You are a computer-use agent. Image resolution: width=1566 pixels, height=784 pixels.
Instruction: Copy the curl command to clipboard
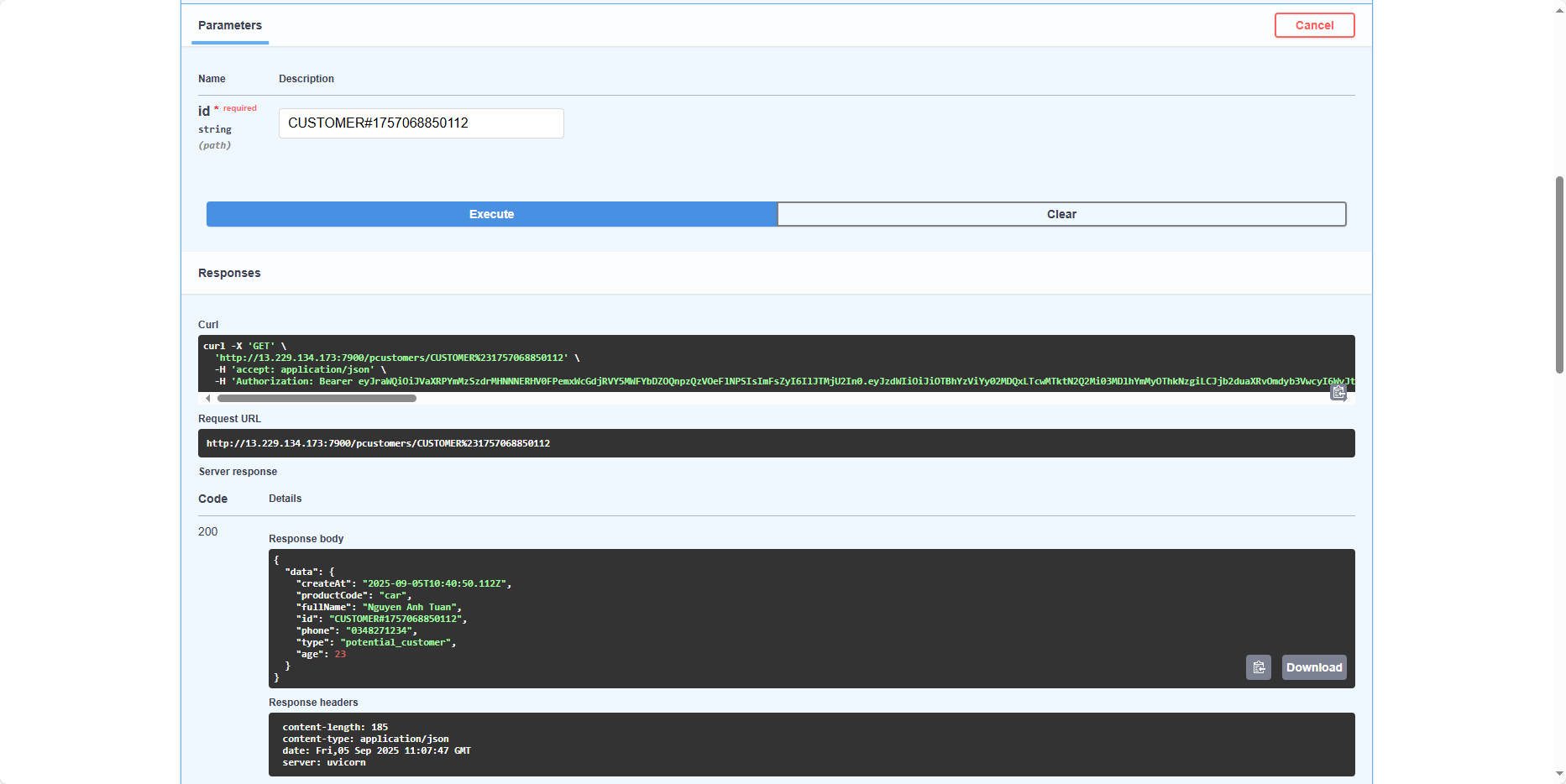coord(1338,392)
